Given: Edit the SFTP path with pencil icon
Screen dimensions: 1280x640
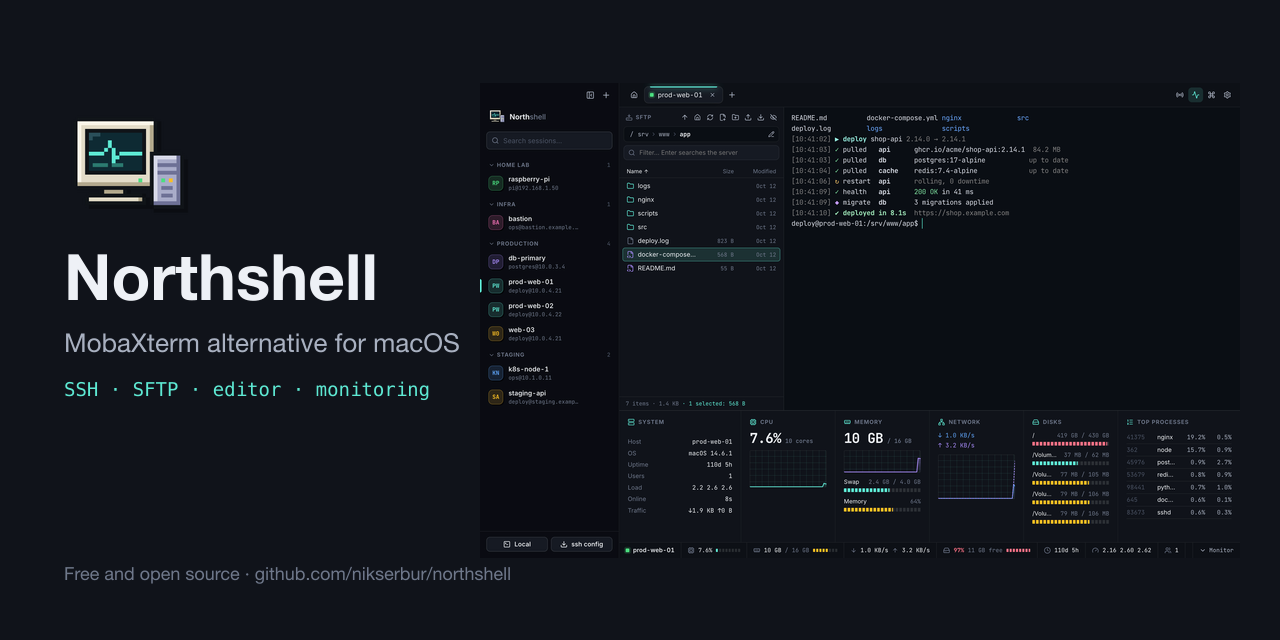Looking at the screenshot, I should 771,134.
